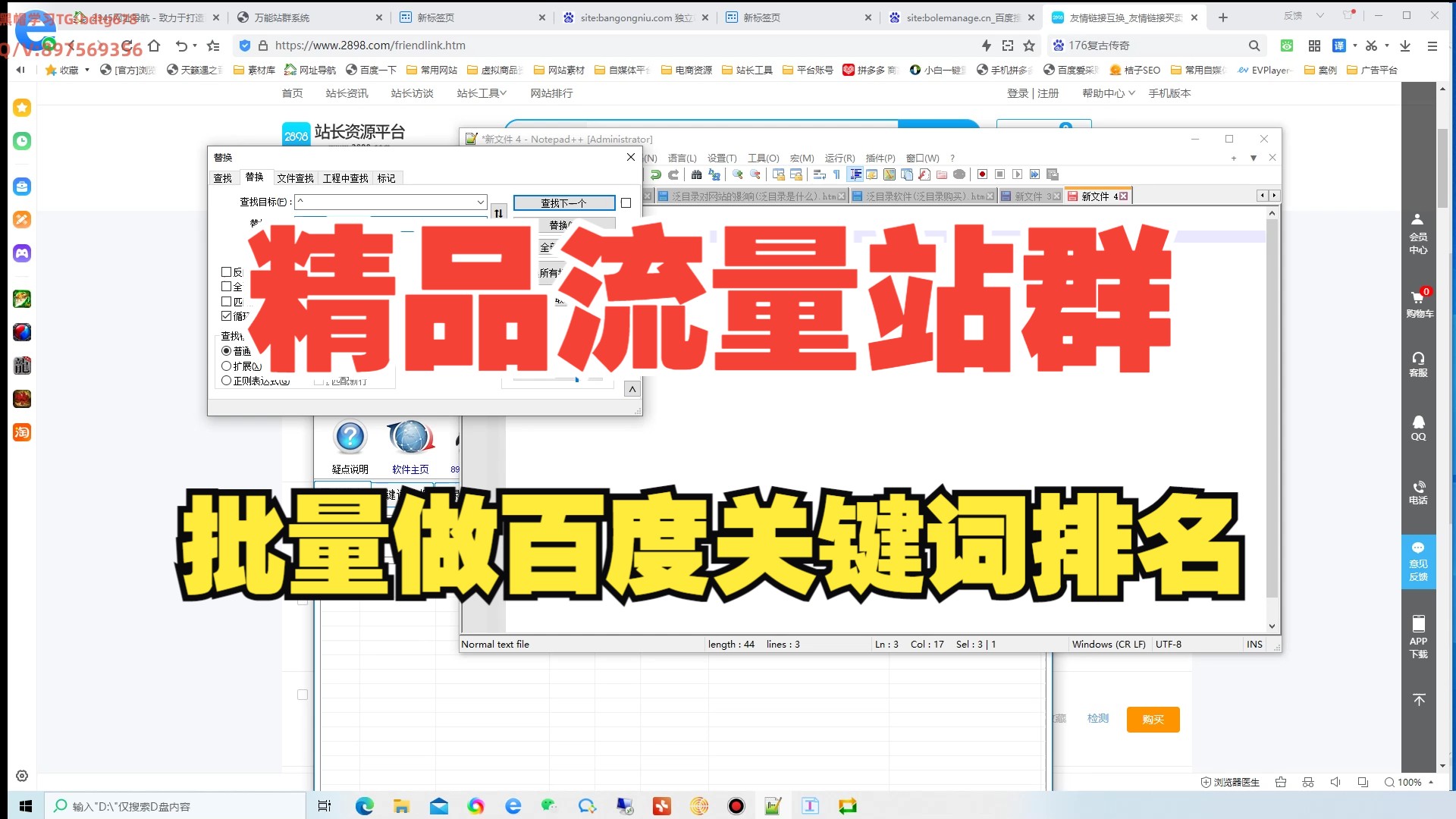The image size is (1456, 819).
Task: Open browser downloads arrow icon
Action: pyautogui.click(x=1405, y=45)
